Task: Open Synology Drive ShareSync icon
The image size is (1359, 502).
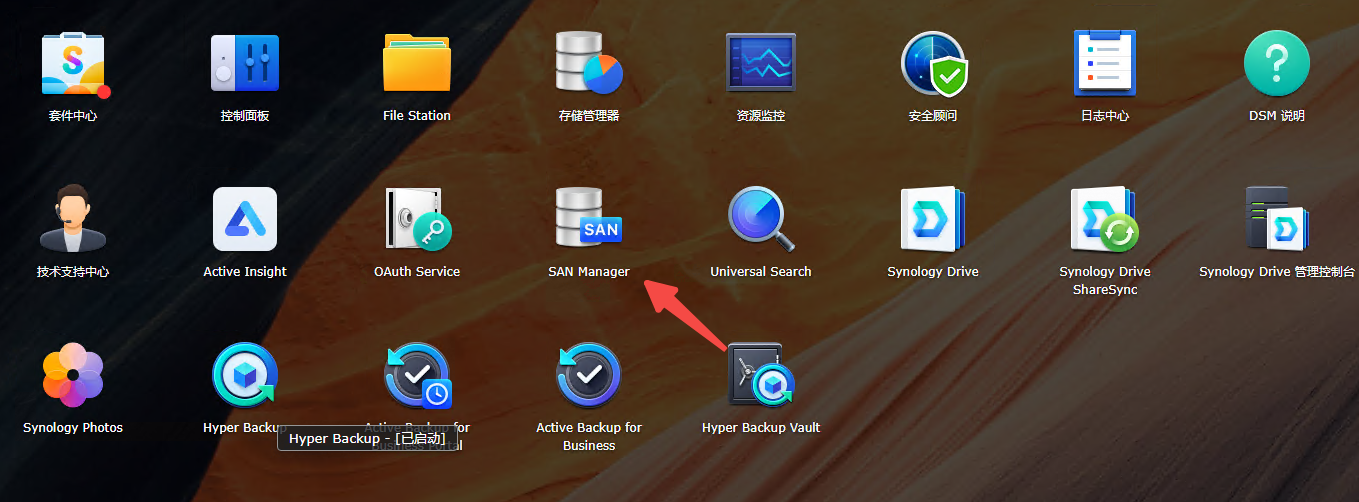Action: pos(1105,219)
